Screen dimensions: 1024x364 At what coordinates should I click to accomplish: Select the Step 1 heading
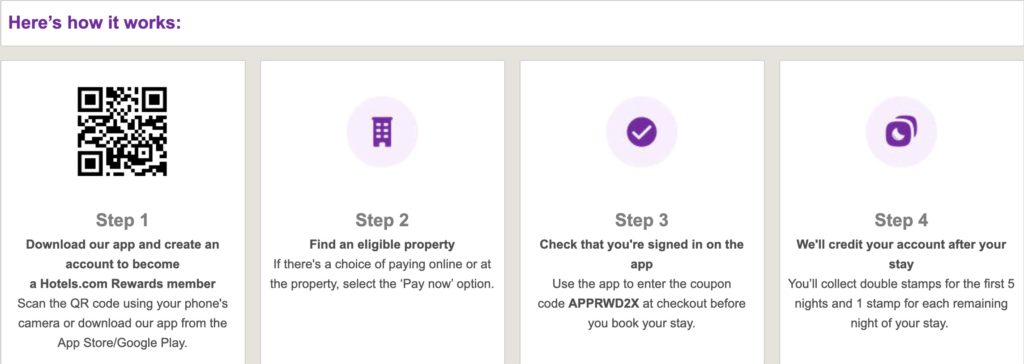122,220
